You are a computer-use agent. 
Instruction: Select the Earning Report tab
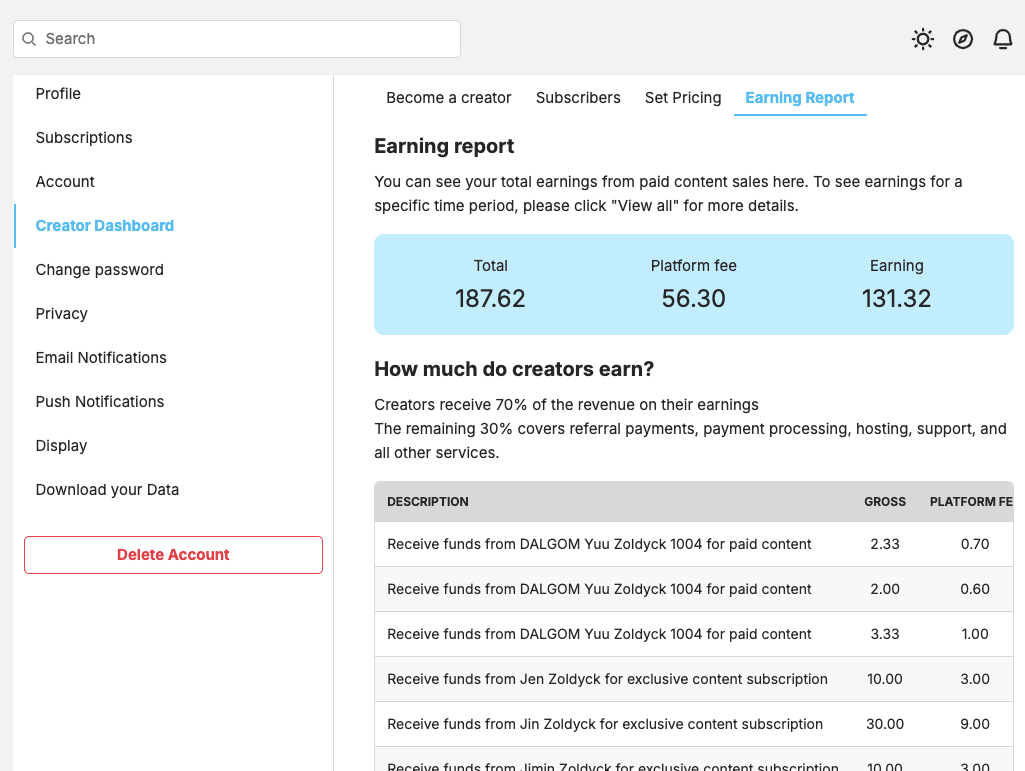click(799, 97)
